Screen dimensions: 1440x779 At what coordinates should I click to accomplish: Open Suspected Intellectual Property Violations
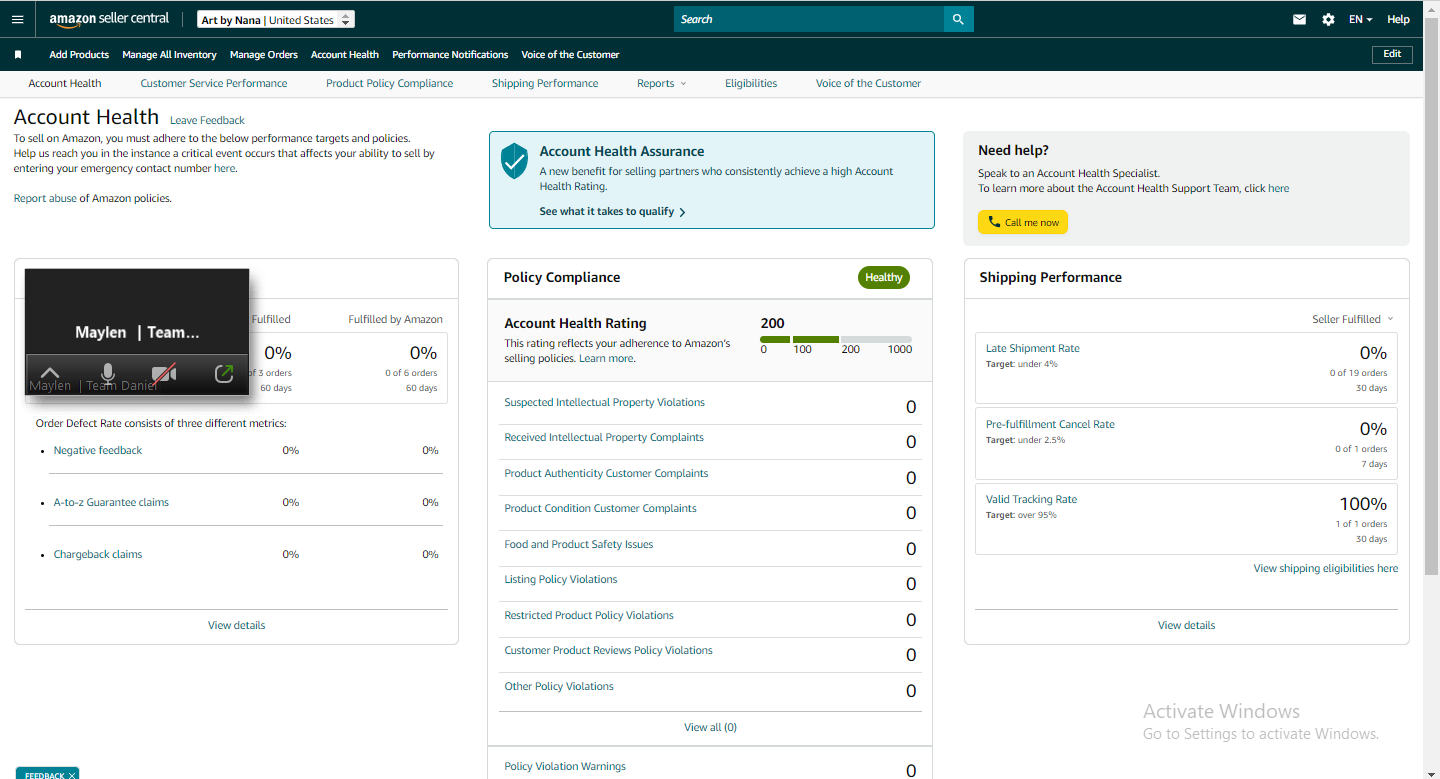click(x=604, y=402)
